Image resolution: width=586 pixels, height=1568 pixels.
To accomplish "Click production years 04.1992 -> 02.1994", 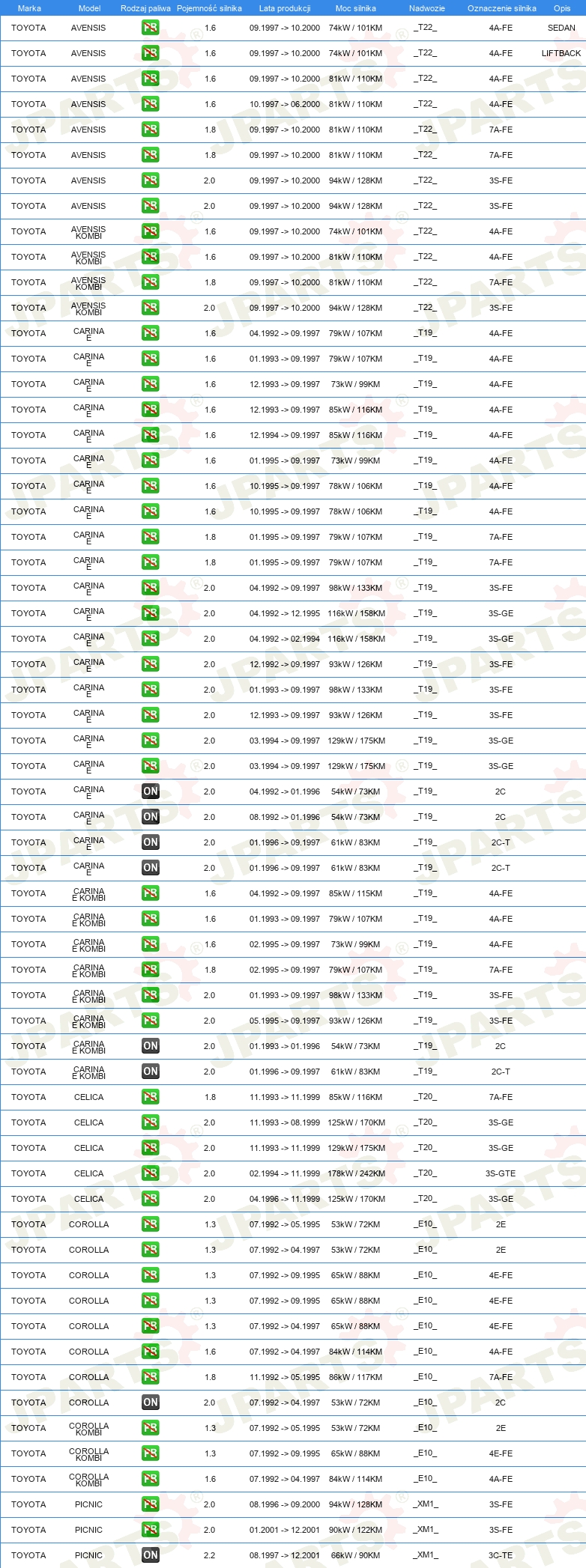I will [285, 639].
